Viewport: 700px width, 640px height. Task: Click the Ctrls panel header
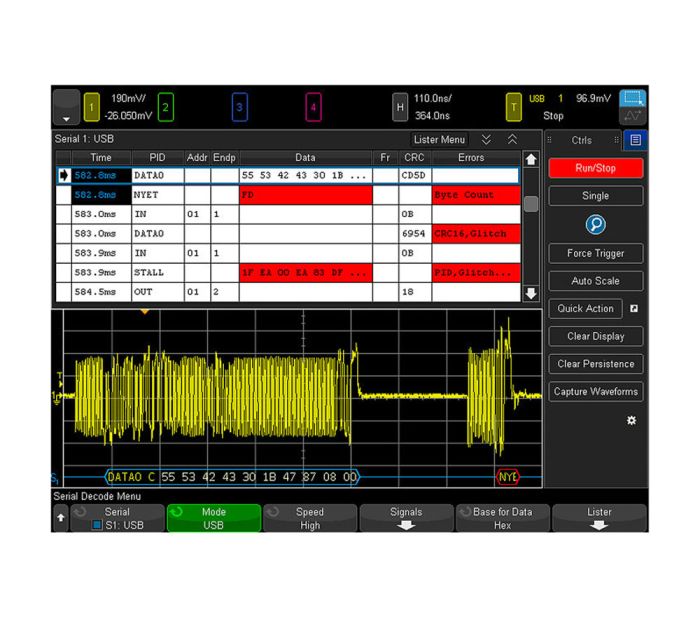(582, 140)
